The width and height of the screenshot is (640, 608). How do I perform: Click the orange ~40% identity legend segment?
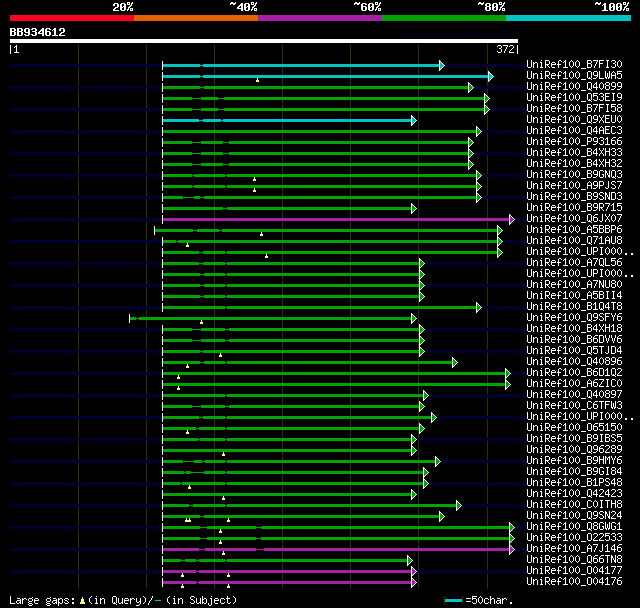click(196, 18)
